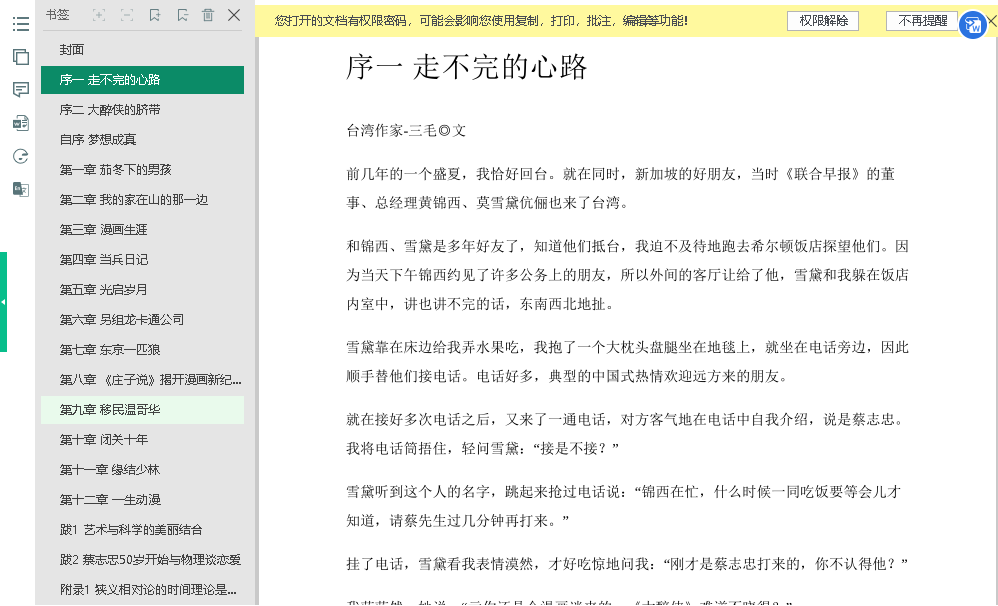Image resolution: width=998 pixels, height=606 pixels.
Task: Select bookmark 序一 走不完的心路
Action: (x=142, y=80)
